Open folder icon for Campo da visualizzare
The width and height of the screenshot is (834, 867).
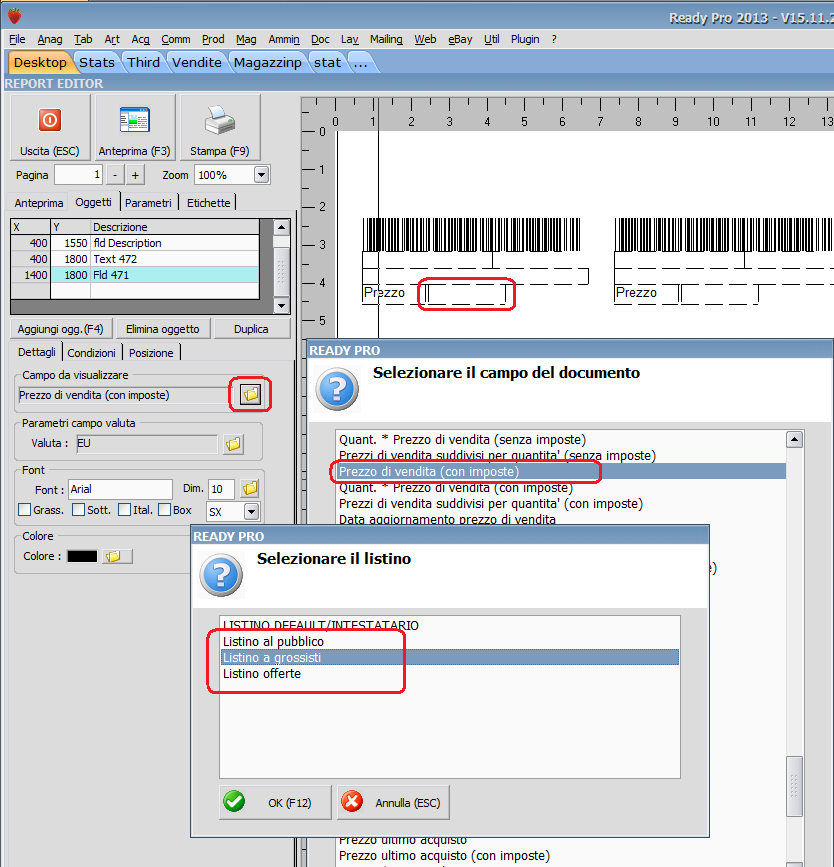(251, 394)
